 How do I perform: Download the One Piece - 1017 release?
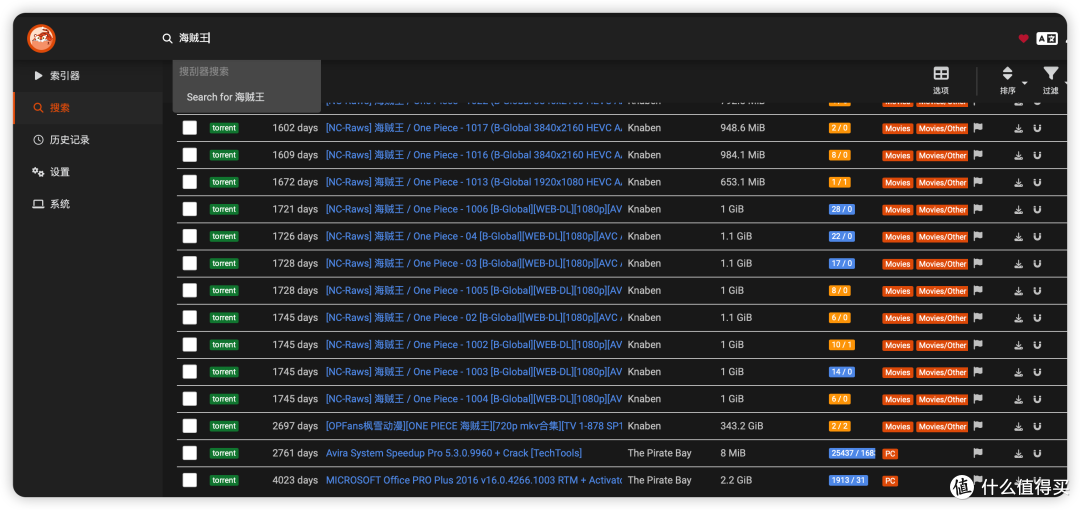click(x=1019, y=128)
